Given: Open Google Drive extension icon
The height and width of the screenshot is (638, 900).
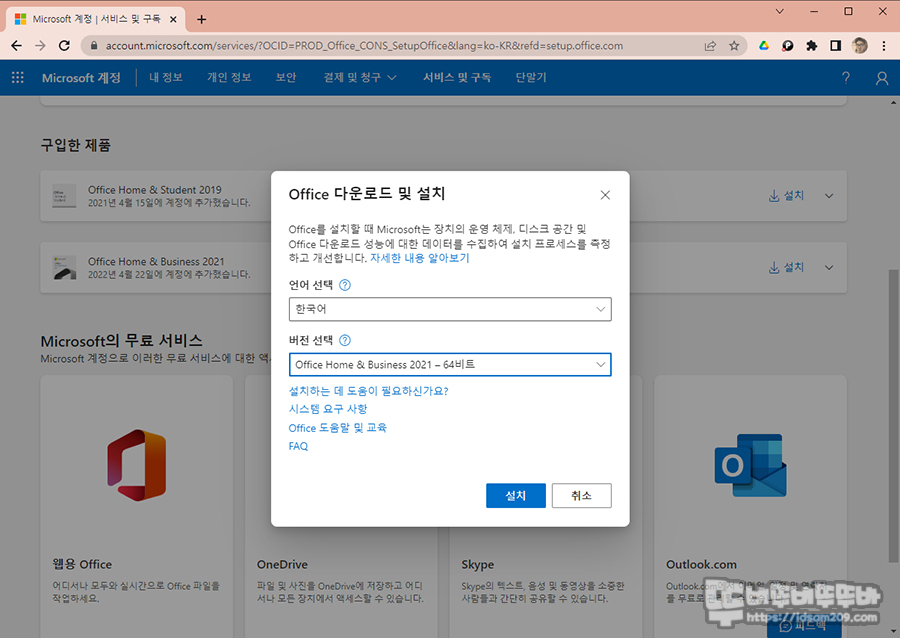Looking at the screenshot, I should (763, 46).
